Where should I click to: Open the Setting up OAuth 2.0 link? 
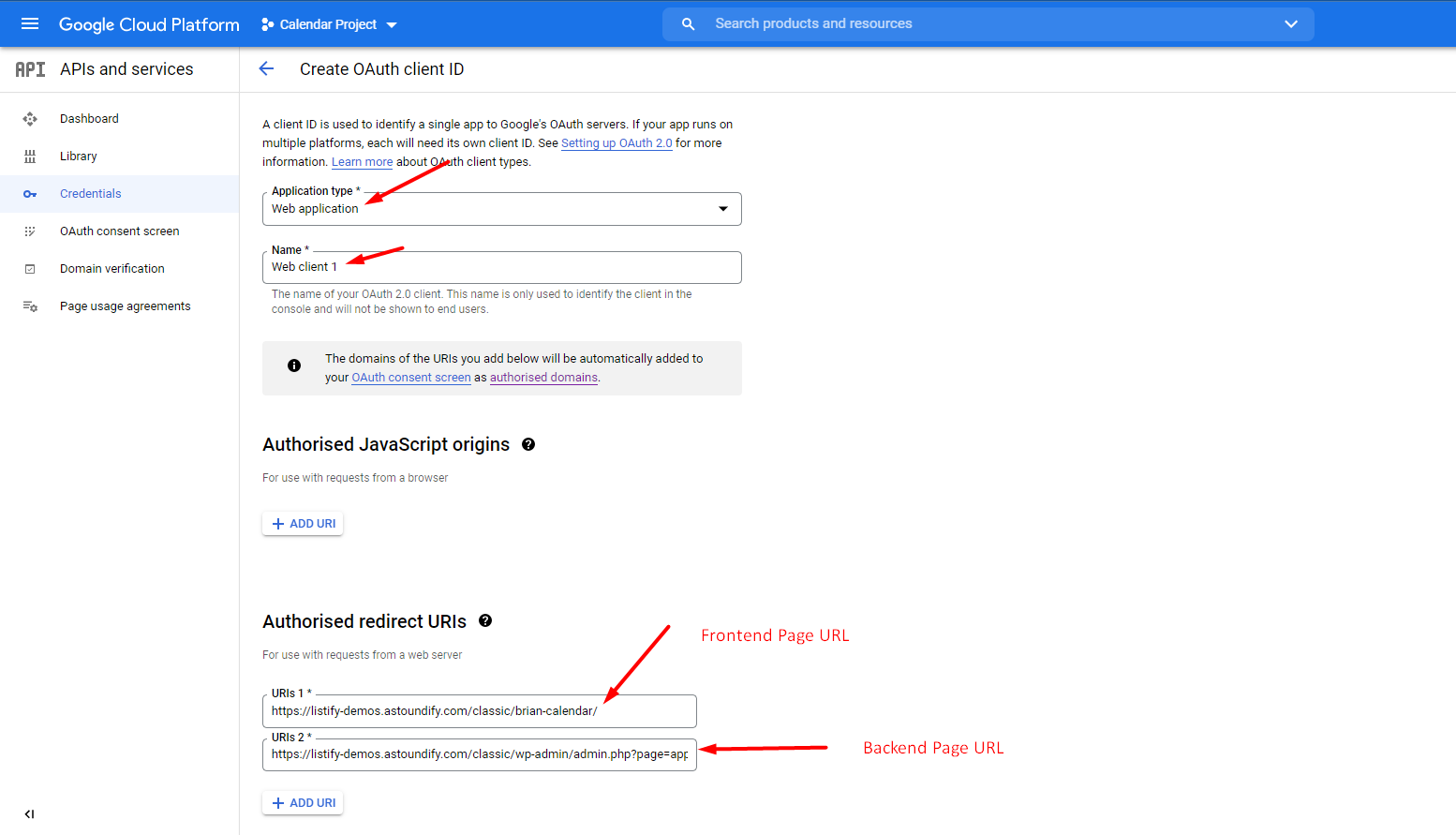[617, 142]
